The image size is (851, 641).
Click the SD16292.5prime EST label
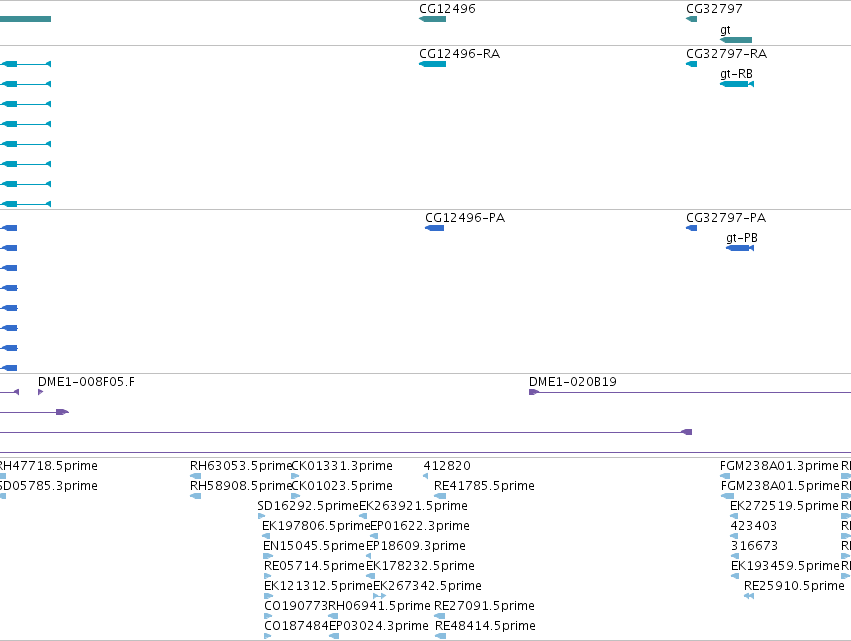pyautogui.click(x=308, y=506)
